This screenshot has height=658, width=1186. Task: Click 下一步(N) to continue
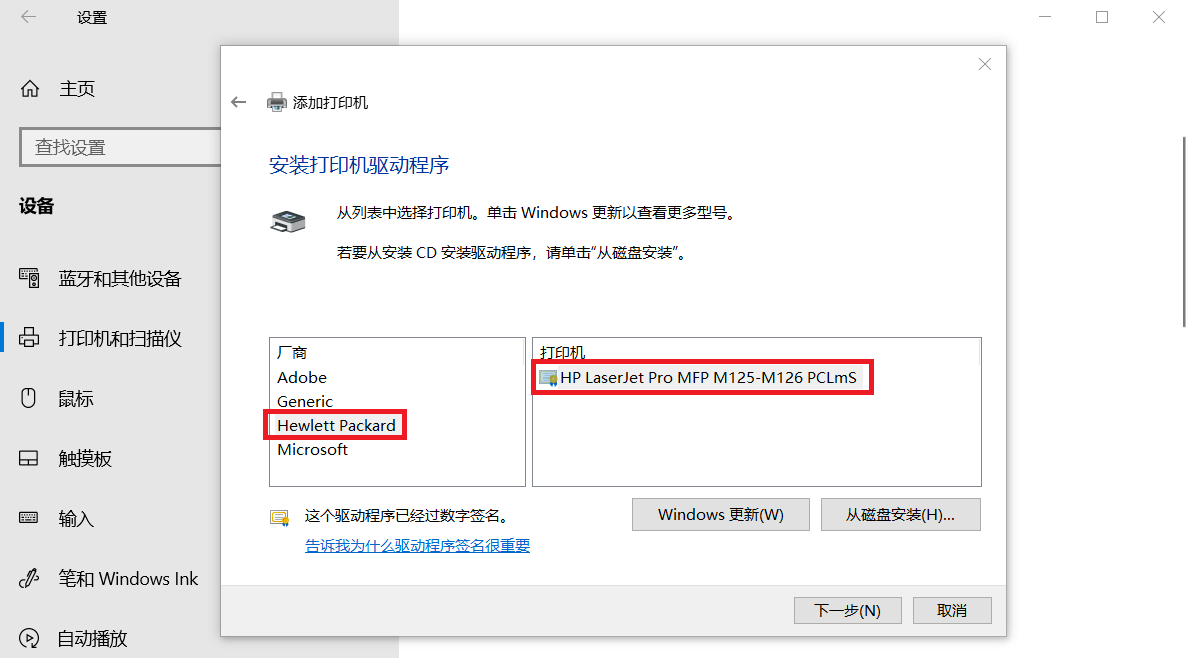point(847,610)
